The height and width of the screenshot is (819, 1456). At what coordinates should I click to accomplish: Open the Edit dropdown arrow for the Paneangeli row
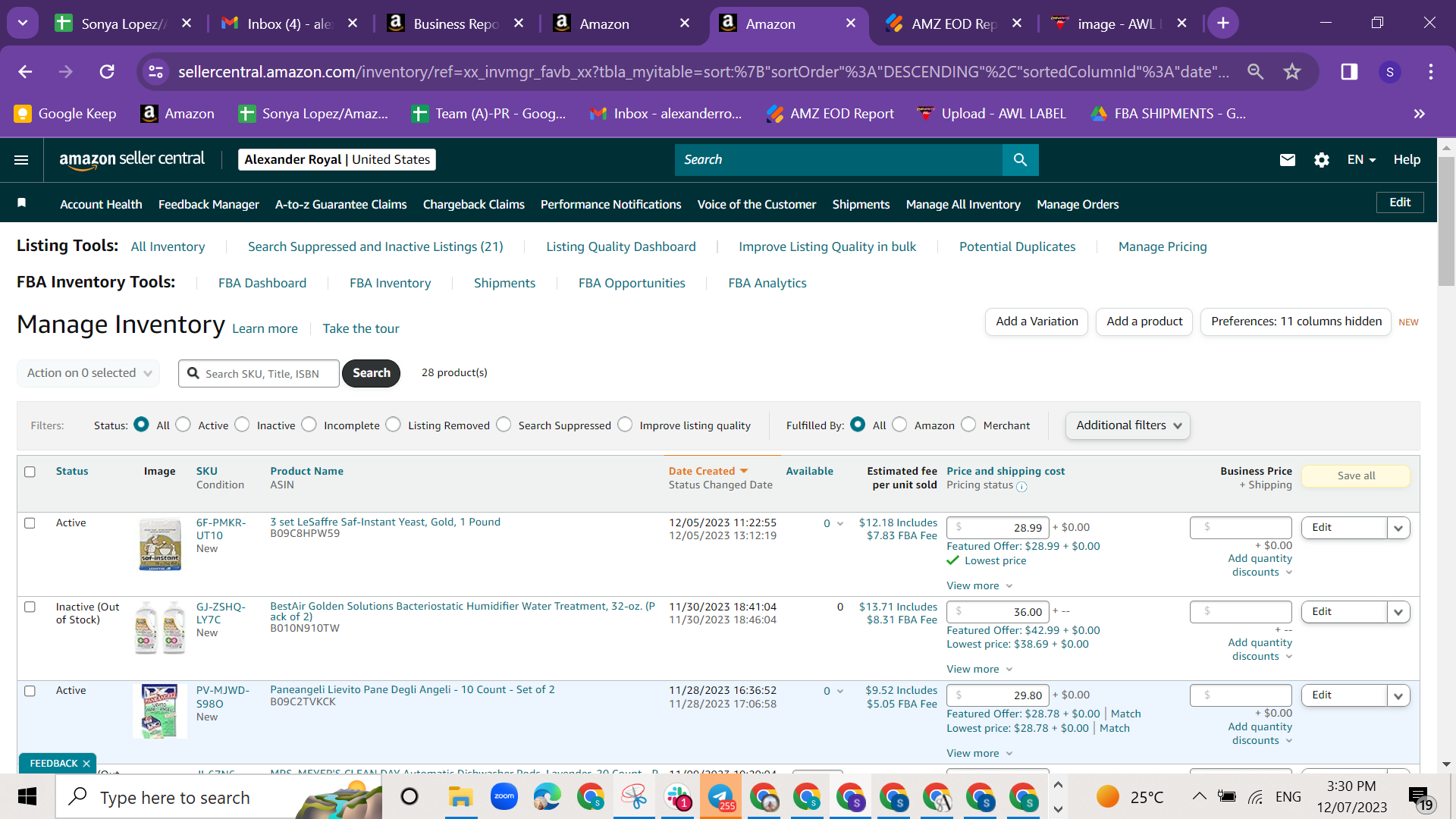1398,695
